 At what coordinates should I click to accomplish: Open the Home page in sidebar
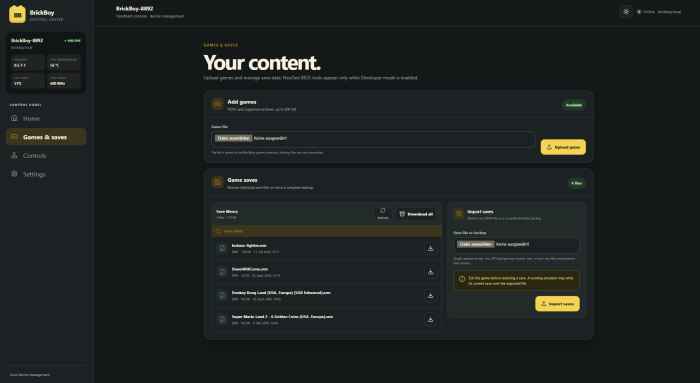[x=46, y=118]
